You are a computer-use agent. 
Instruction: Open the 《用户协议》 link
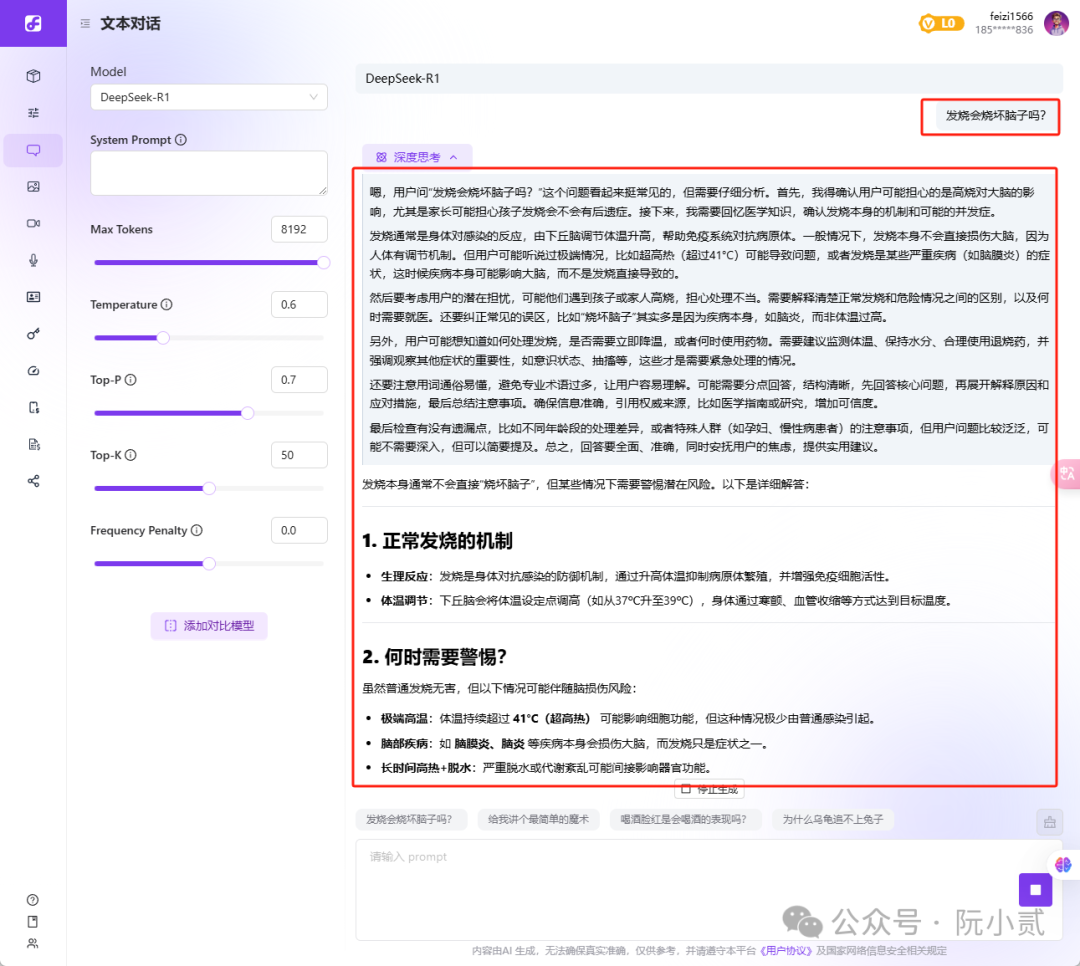pos(785,951)
